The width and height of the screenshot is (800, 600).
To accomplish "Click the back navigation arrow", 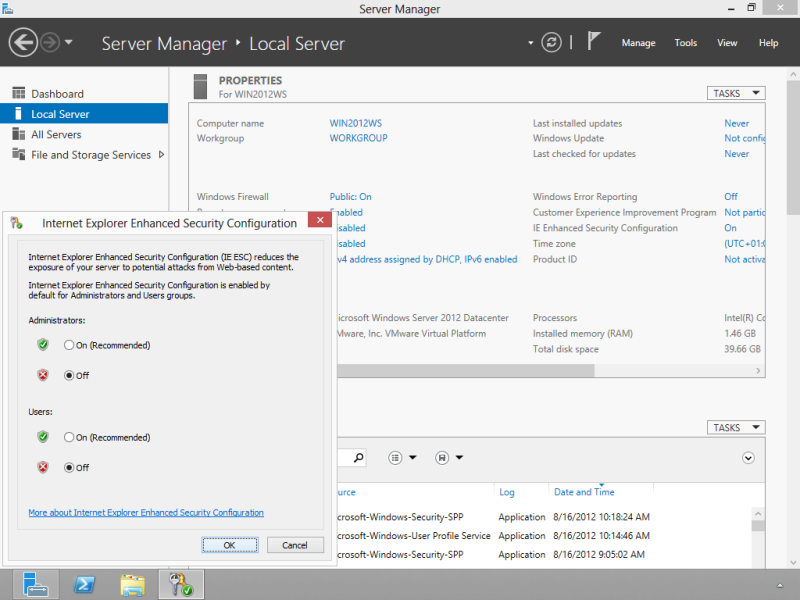I will [23, 42].
